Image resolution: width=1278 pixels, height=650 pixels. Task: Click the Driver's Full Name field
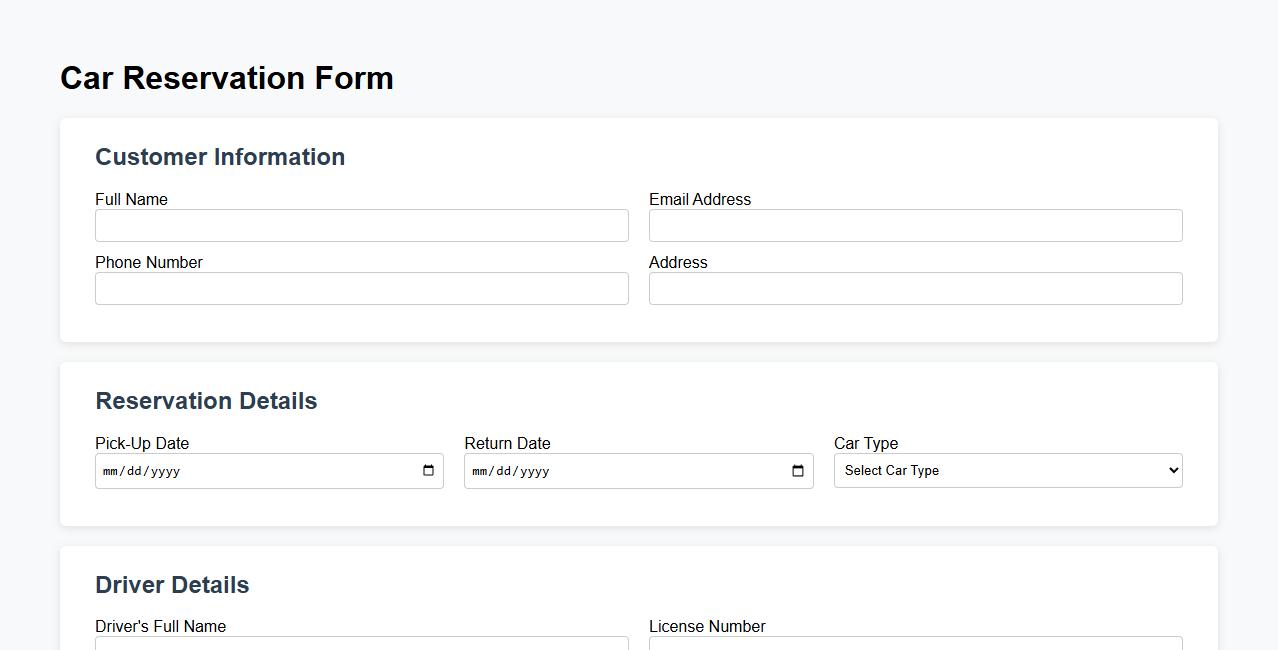(x=362, y=644)
